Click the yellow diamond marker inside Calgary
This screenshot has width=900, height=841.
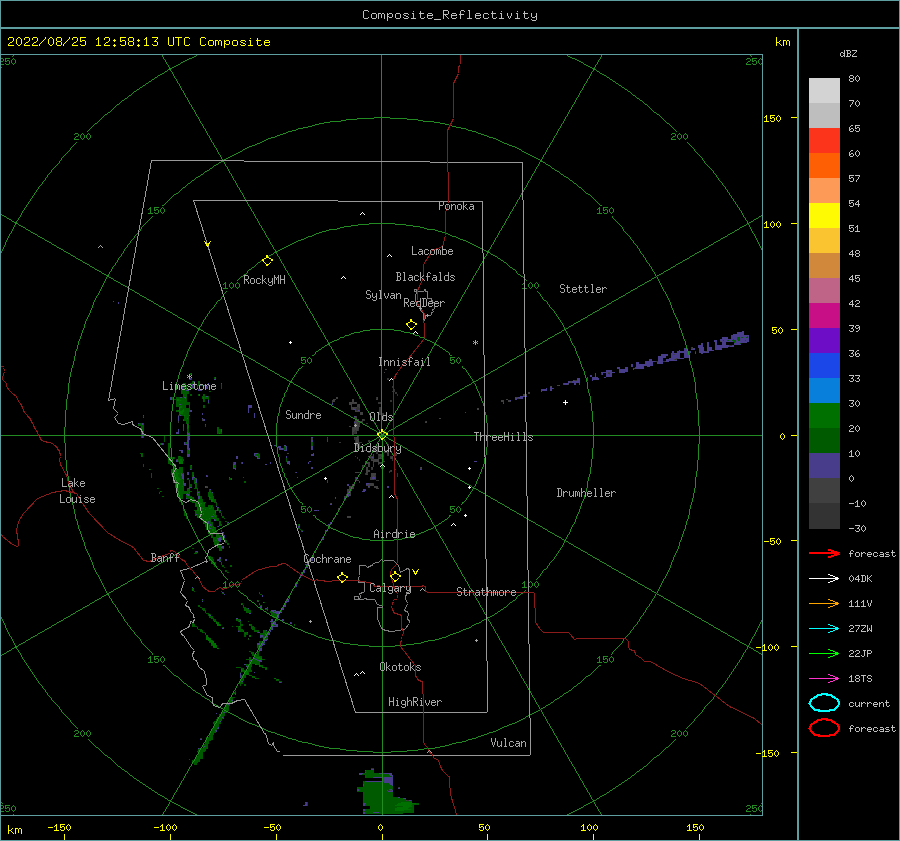coord(395,576)
